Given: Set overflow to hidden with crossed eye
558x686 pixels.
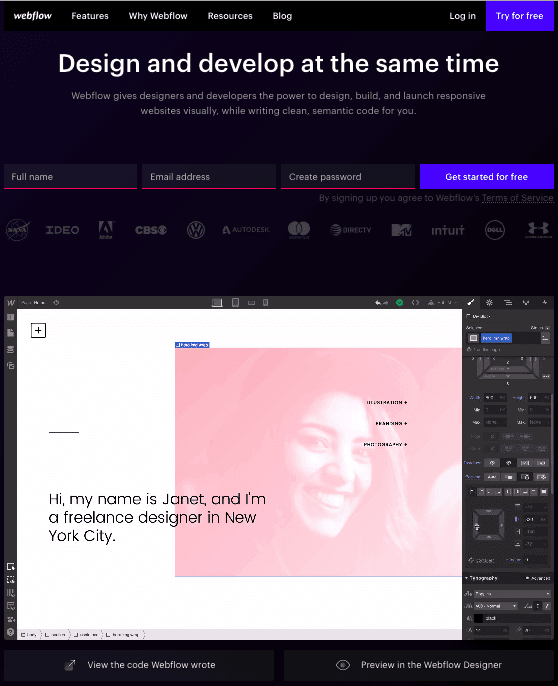Looking at the screenshot, I should pos(509,463).
